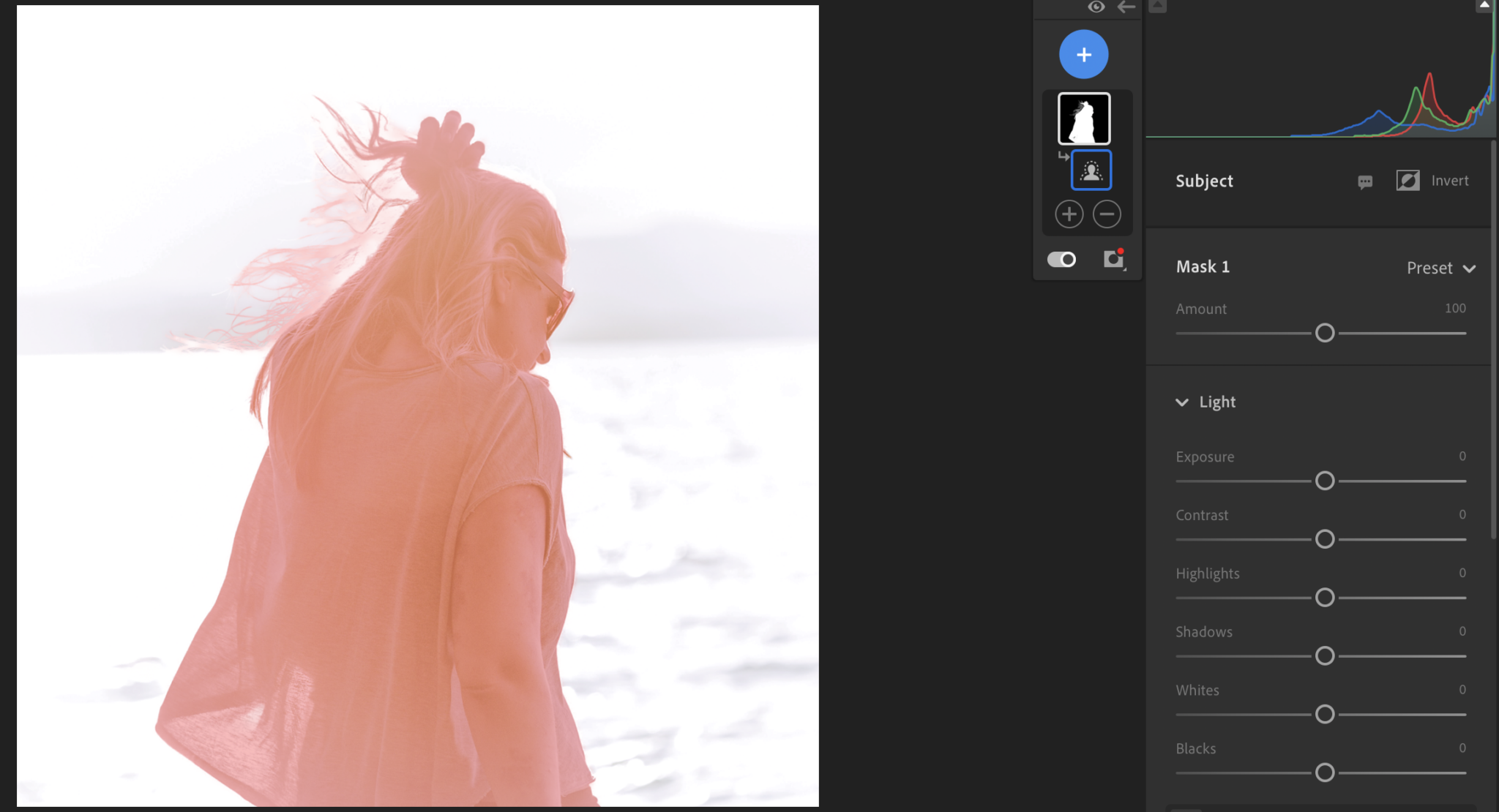This screenshot has width=1499, height=812.
Task: Click the Amount value showing 100
Action: (1455, 308)
